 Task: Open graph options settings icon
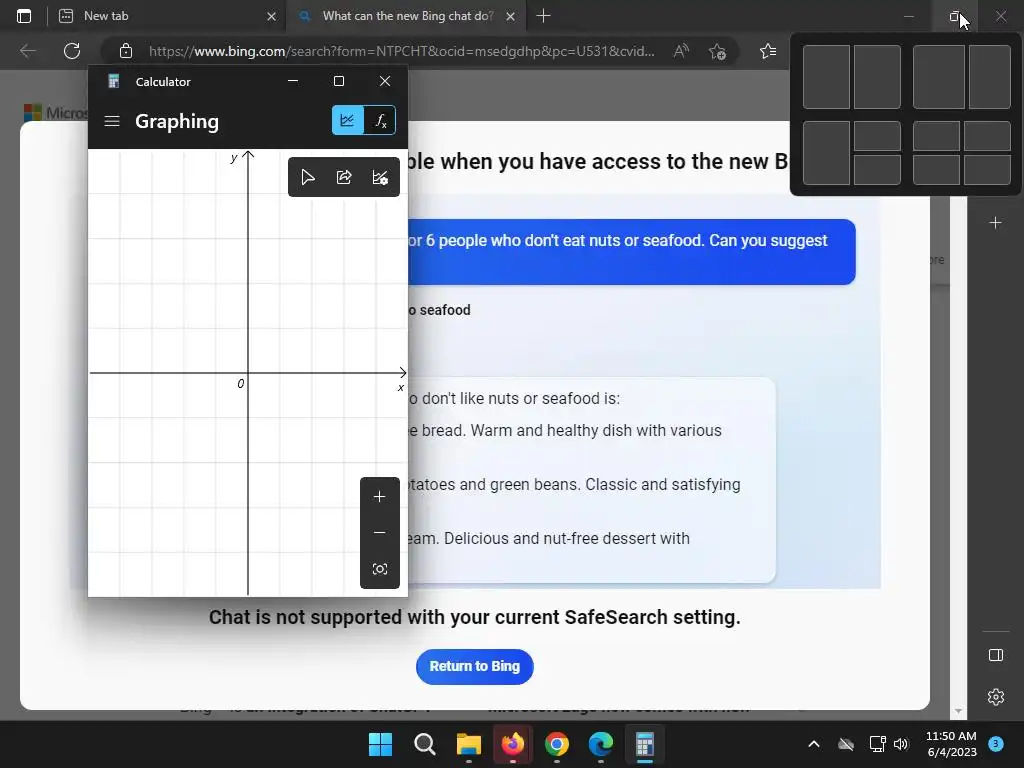click(380, 178)
